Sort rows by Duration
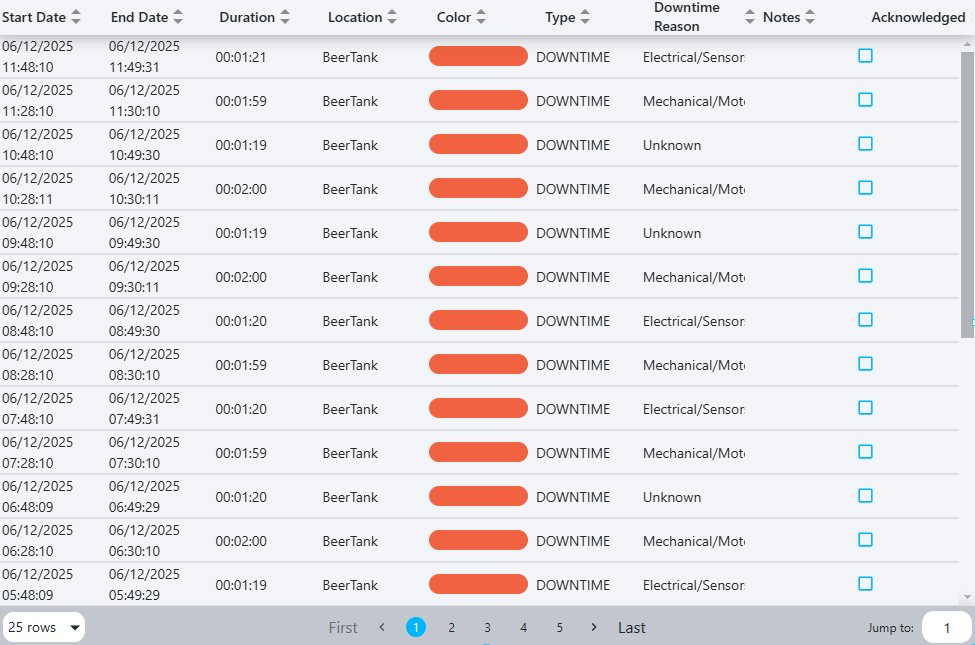 (288, 17)
